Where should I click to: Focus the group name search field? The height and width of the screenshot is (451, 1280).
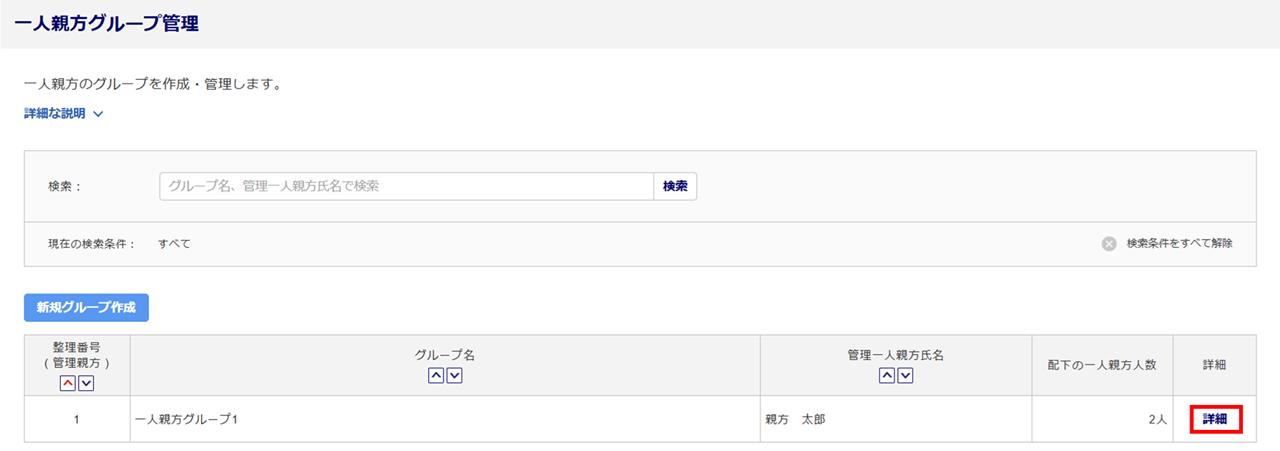coord(406,186)
